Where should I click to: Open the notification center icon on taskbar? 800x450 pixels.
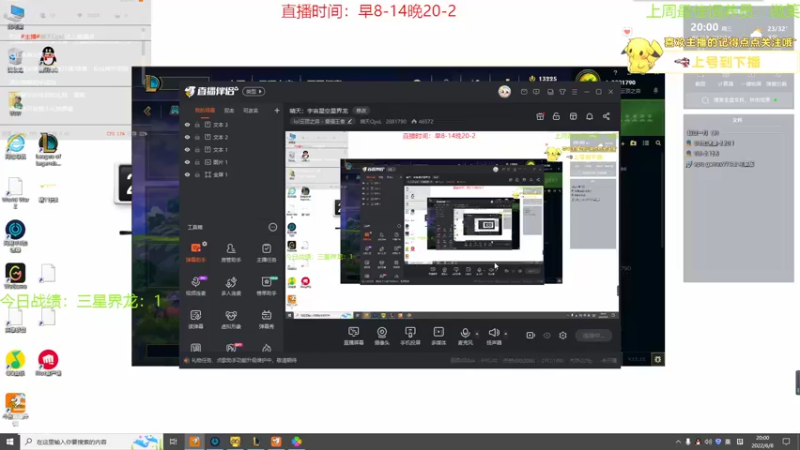pyautogui.click(x=786, y=441)
